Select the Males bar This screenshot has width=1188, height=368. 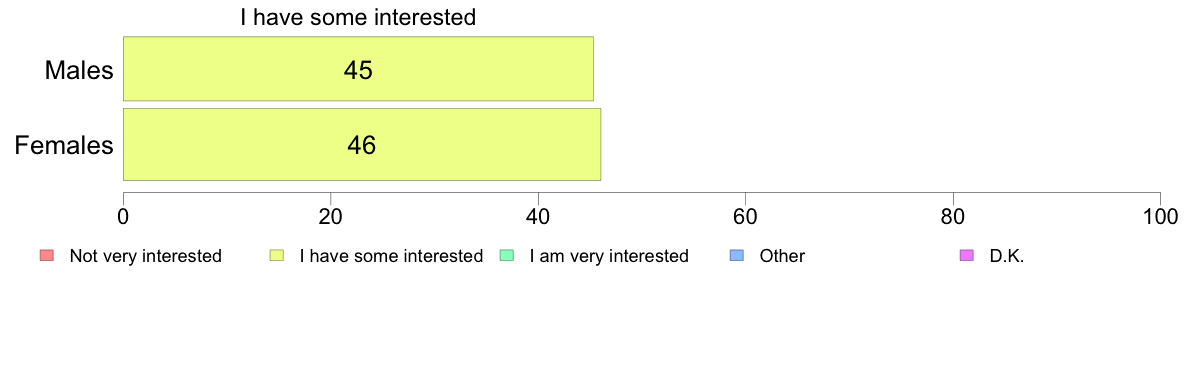[x=358, y=69]
